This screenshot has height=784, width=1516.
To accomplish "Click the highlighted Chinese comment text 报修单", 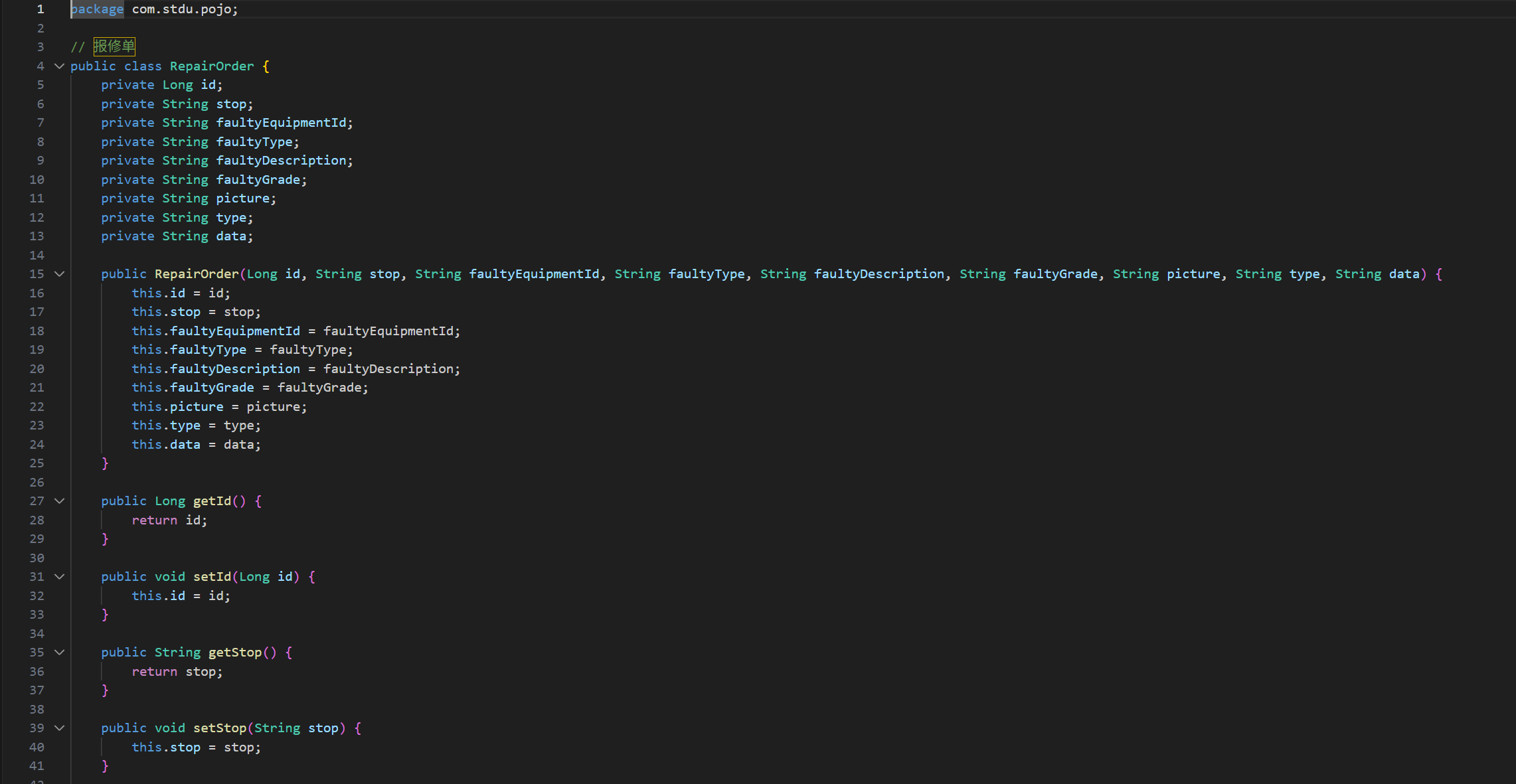I will click(x=114, y=46).
